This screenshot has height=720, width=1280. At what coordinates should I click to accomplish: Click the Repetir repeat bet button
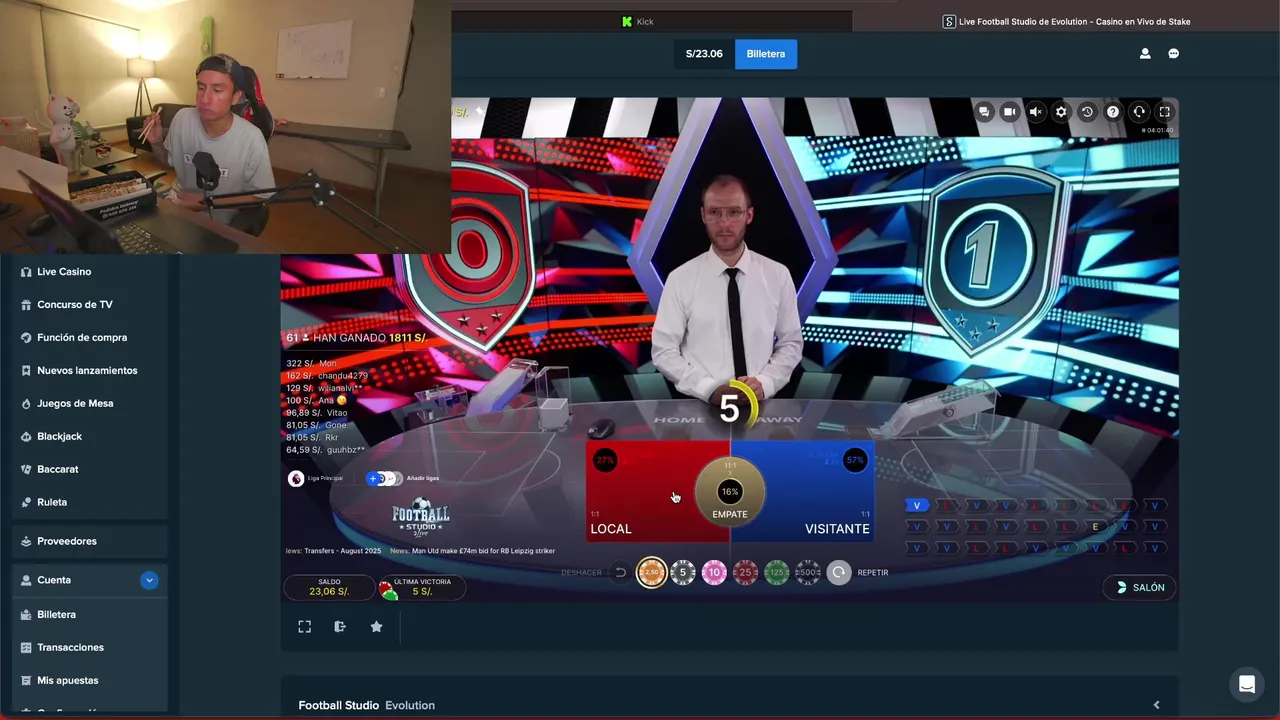(839, 572)
